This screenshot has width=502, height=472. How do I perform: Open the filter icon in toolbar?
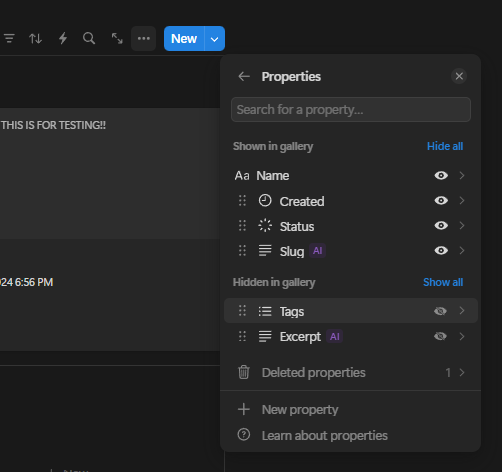(9, 39)
